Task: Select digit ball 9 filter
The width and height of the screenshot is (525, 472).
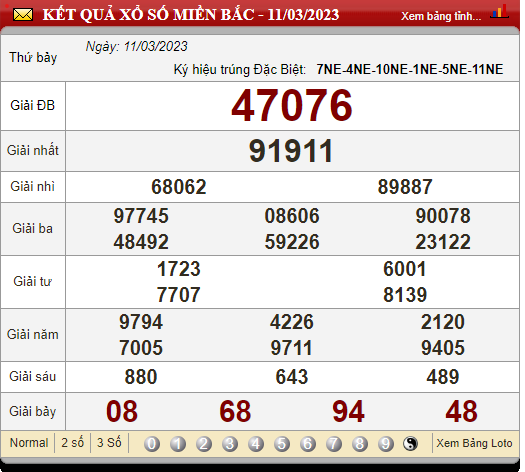Action: (386, 444)
